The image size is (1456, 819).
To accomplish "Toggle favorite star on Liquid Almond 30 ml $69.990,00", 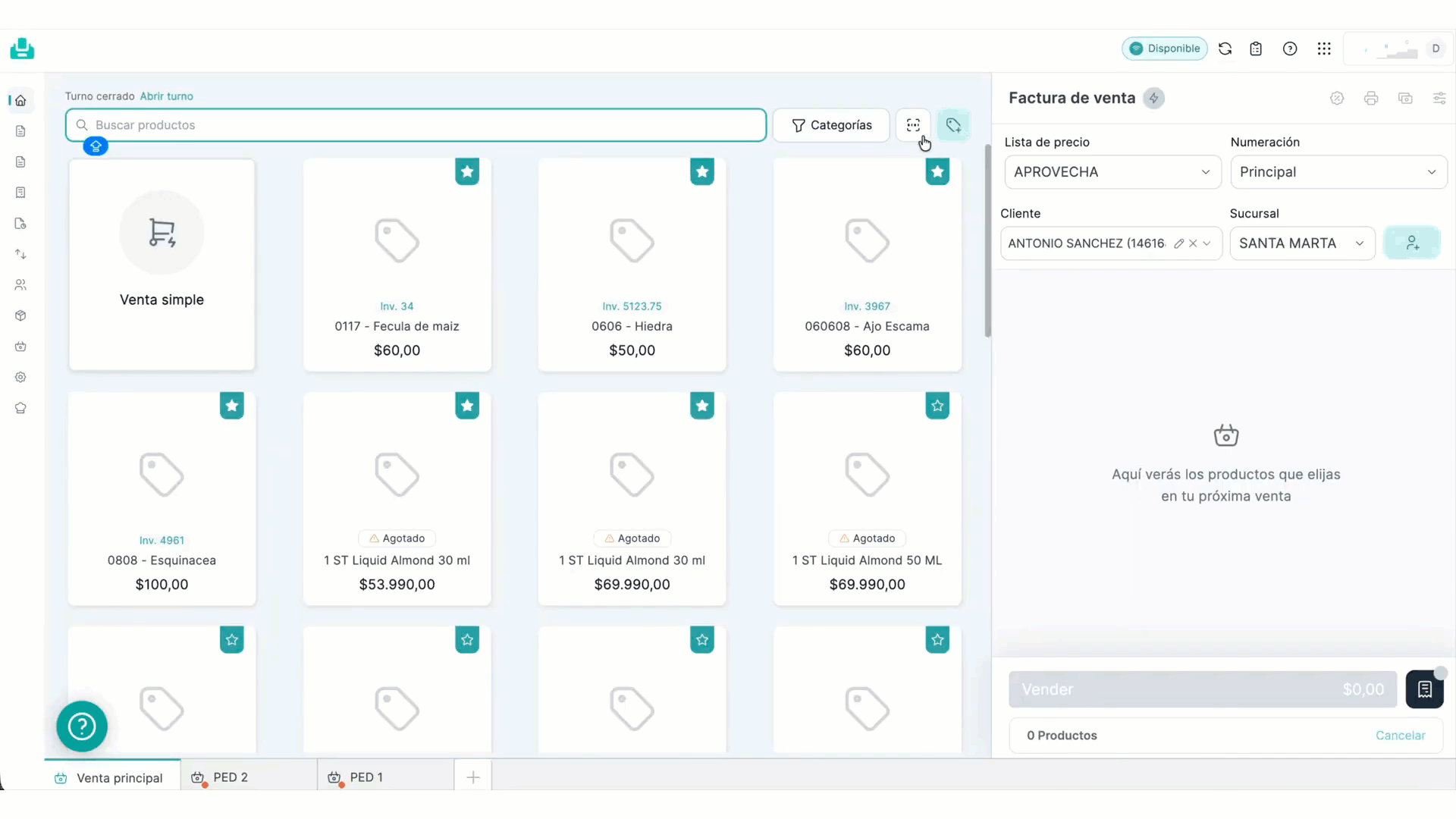I will pyautogui.click(x=702, y=406).
